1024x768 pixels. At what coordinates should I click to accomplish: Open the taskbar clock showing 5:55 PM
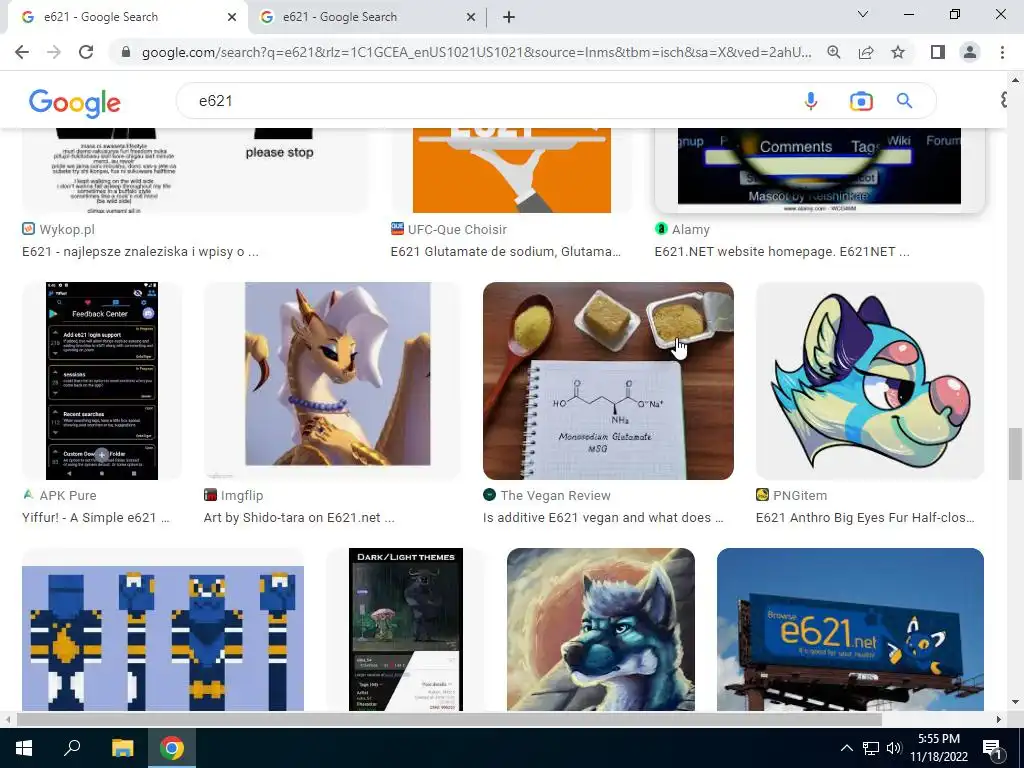[x=939, y=748]
